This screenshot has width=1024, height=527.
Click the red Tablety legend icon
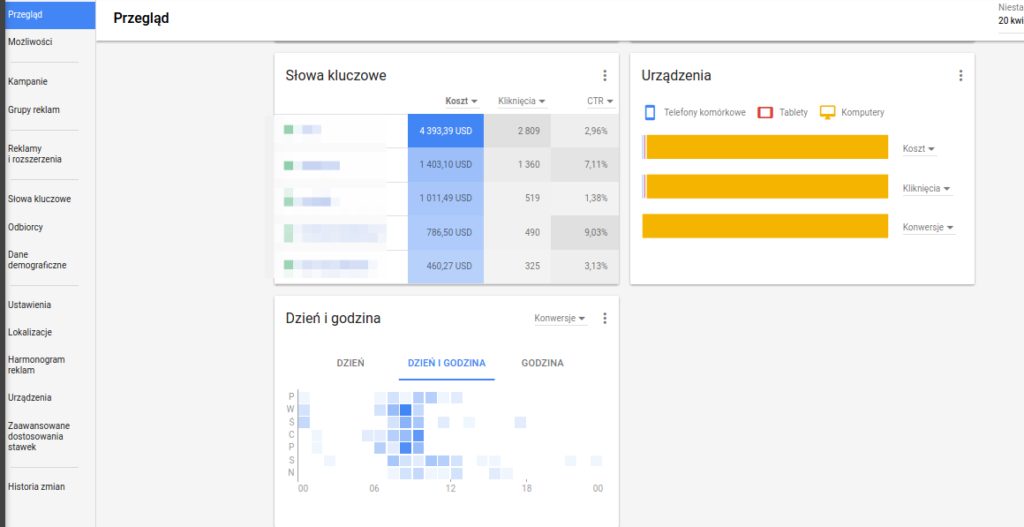click(765, 112)
